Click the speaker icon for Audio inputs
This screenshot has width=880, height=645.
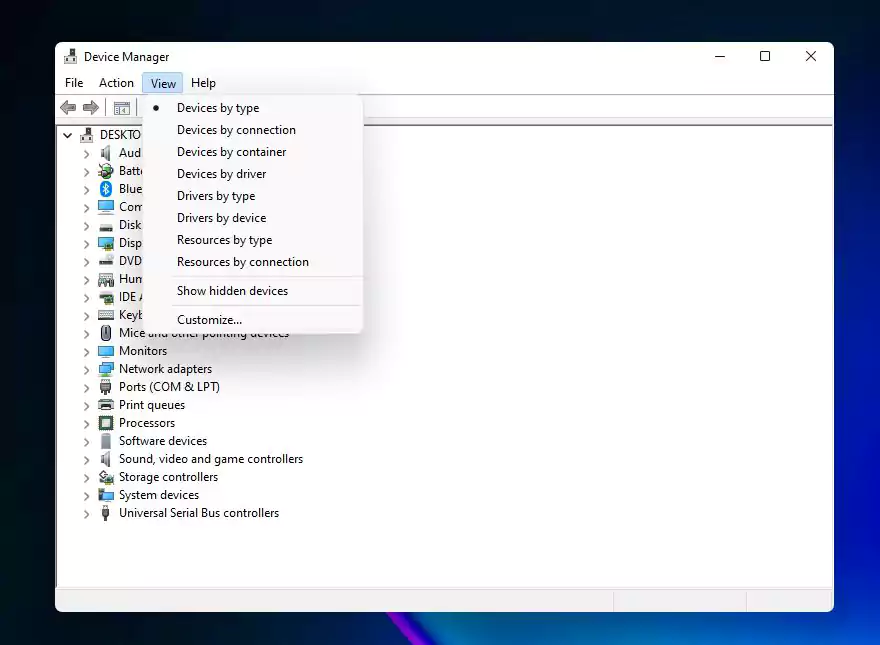[106, 153]
